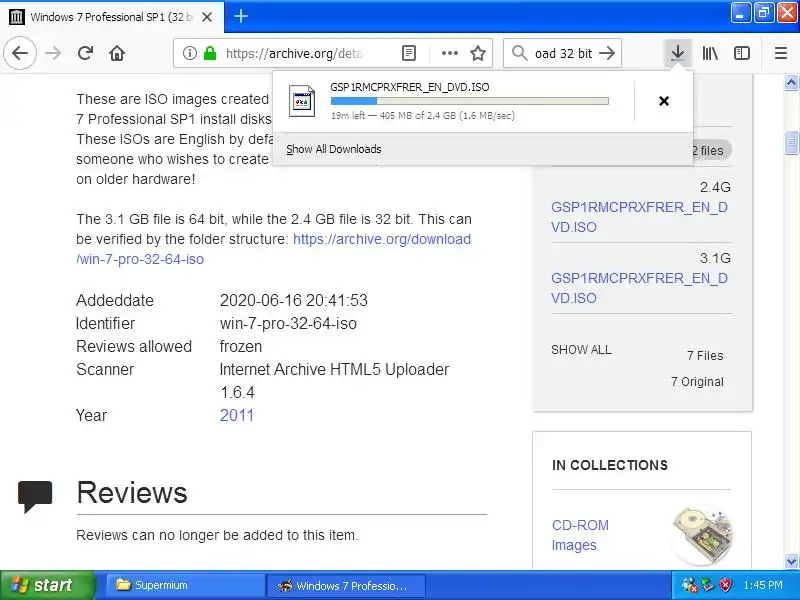This screenshot has height=600, width=800.
Task: Click the page scrollbar up arrow
Action: click(791, 82)
